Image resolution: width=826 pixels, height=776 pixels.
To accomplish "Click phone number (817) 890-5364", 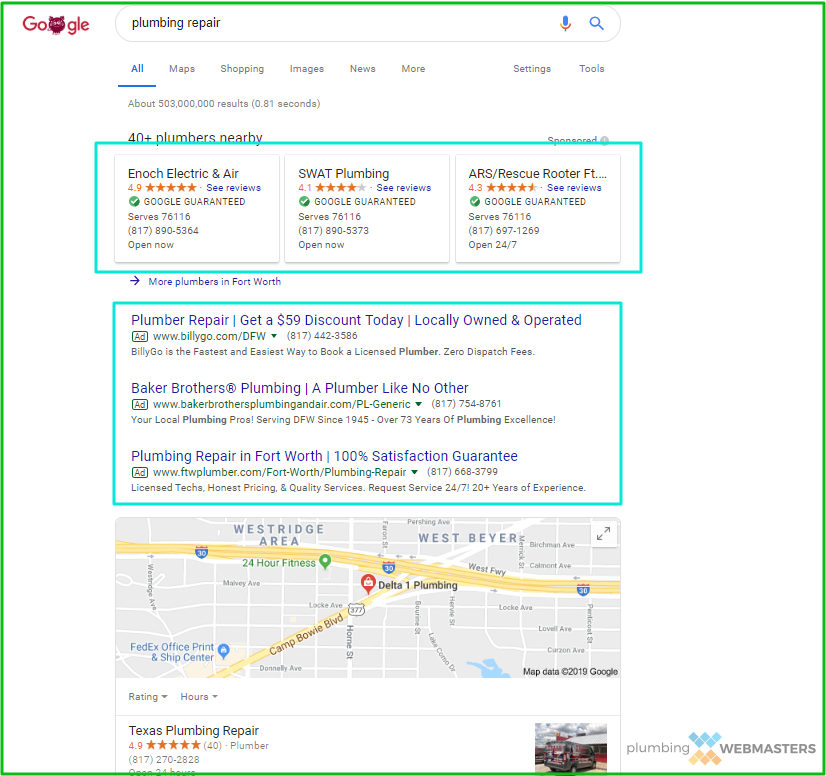I will (x=163, y=230).
